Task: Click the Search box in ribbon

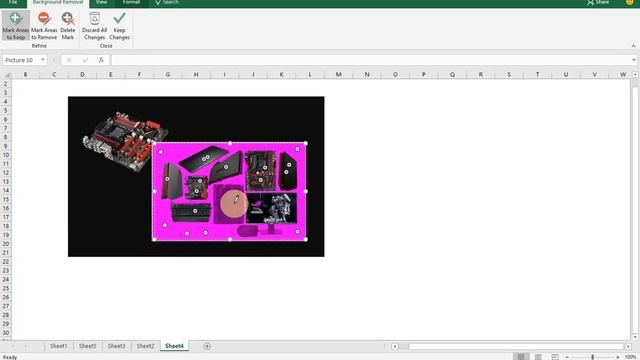Action: [167, 2]
